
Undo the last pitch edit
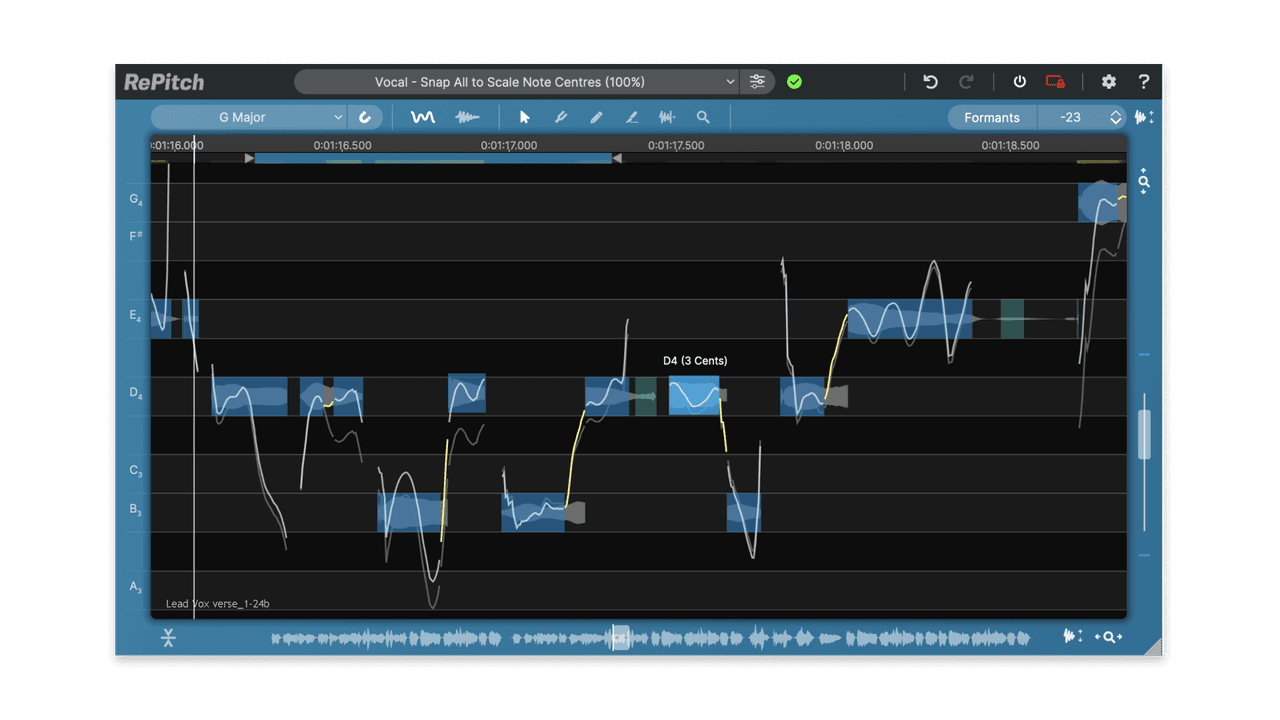pyautogui.click(x=930, y=82)
